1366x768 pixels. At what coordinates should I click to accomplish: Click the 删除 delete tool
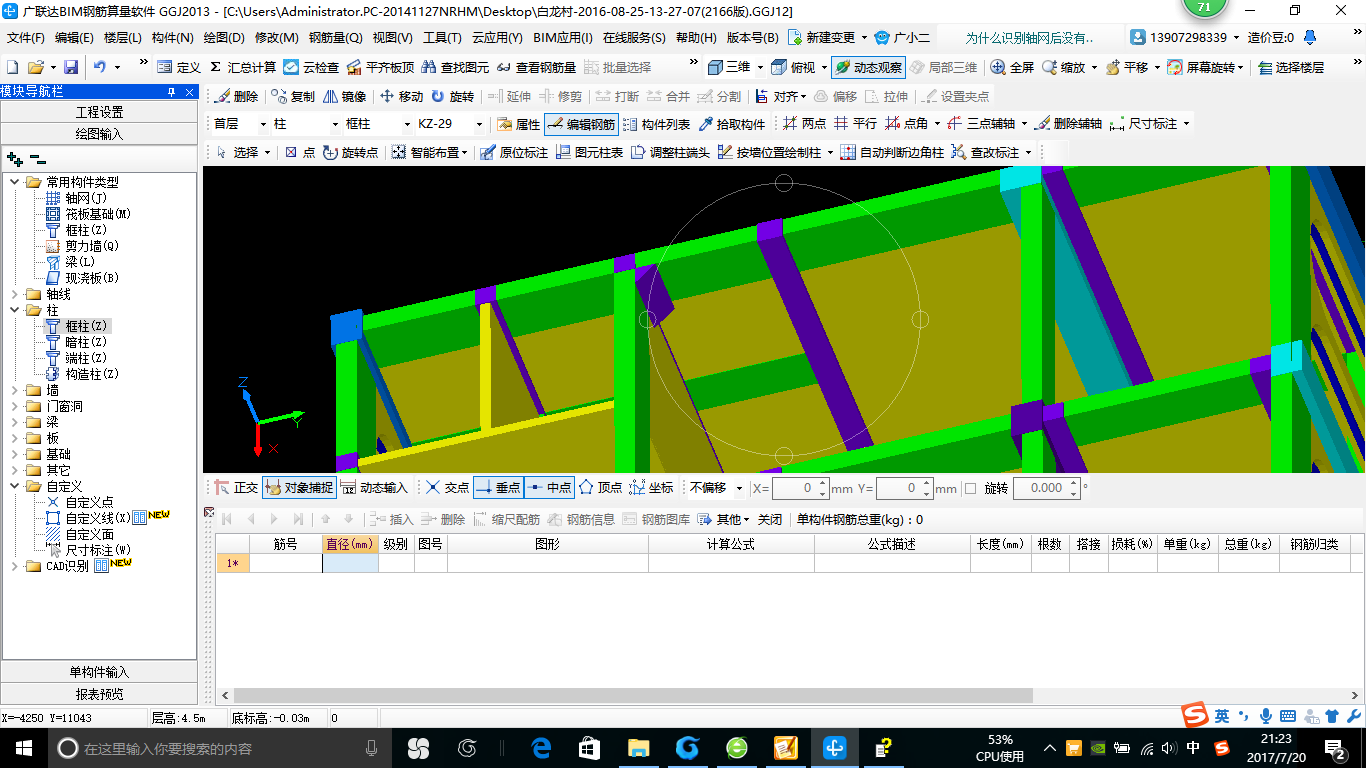point(235,96)
